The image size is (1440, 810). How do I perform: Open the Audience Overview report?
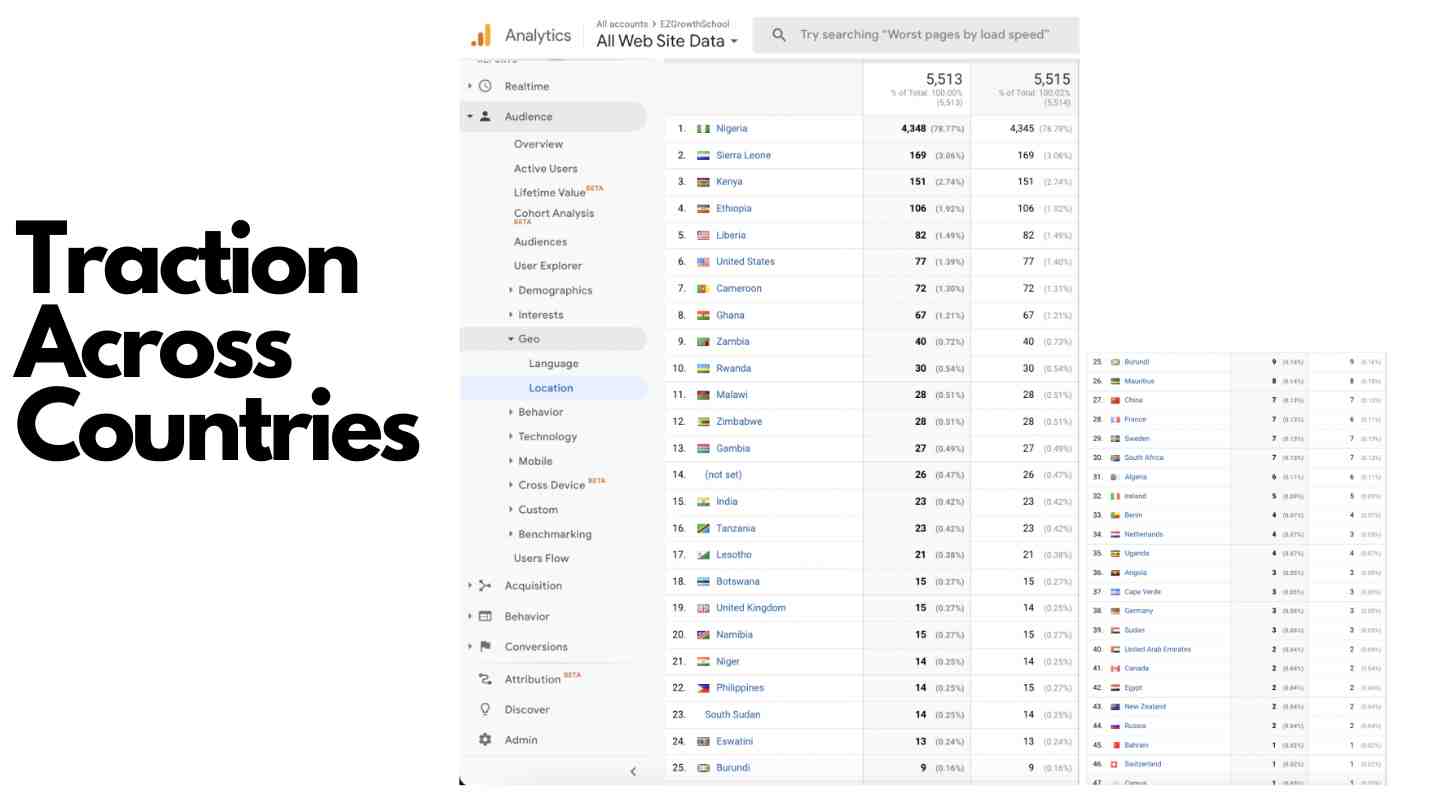538,144
